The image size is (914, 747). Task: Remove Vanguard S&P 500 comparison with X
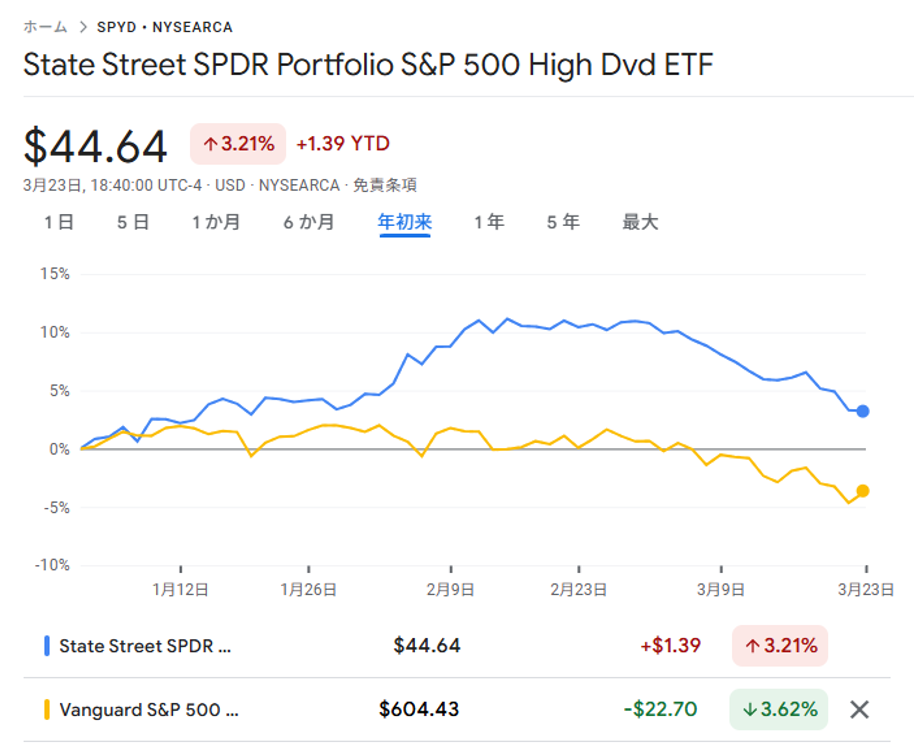(x=859, y=710)
